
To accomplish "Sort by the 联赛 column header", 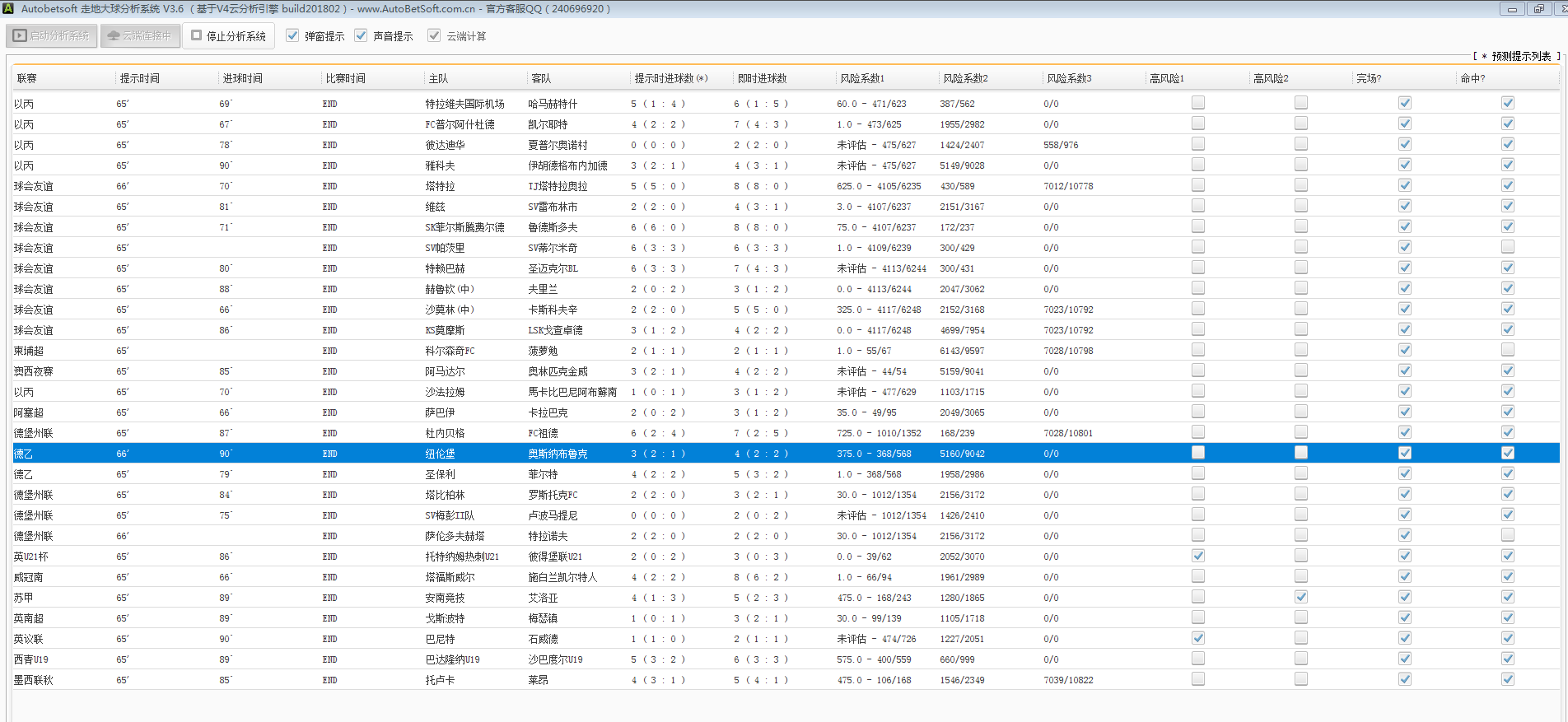I will click(x=27, y=78).
